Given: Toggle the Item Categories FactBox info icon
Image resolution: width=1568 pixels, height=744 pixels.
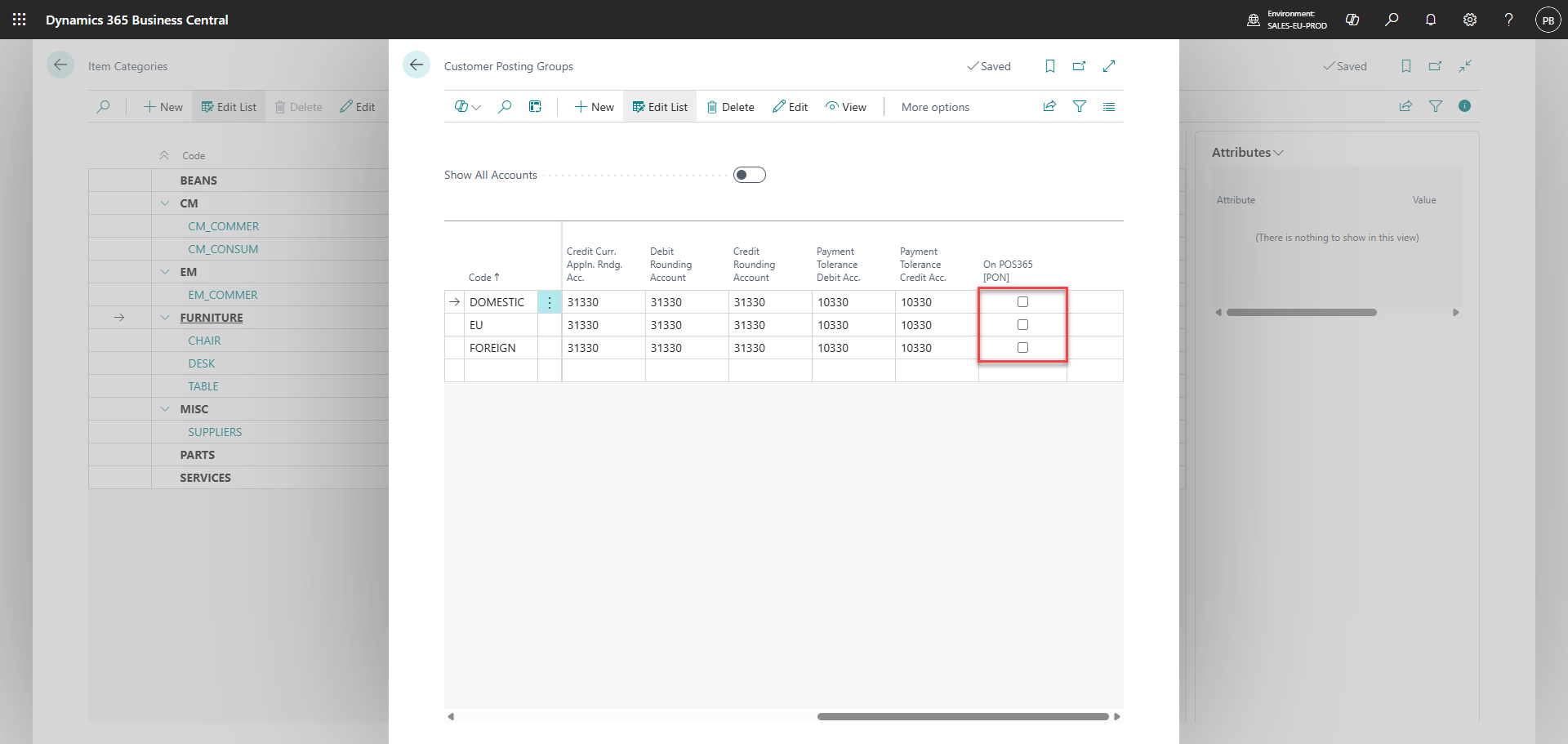Looking at the screenshot, I should click(1465, 106).
